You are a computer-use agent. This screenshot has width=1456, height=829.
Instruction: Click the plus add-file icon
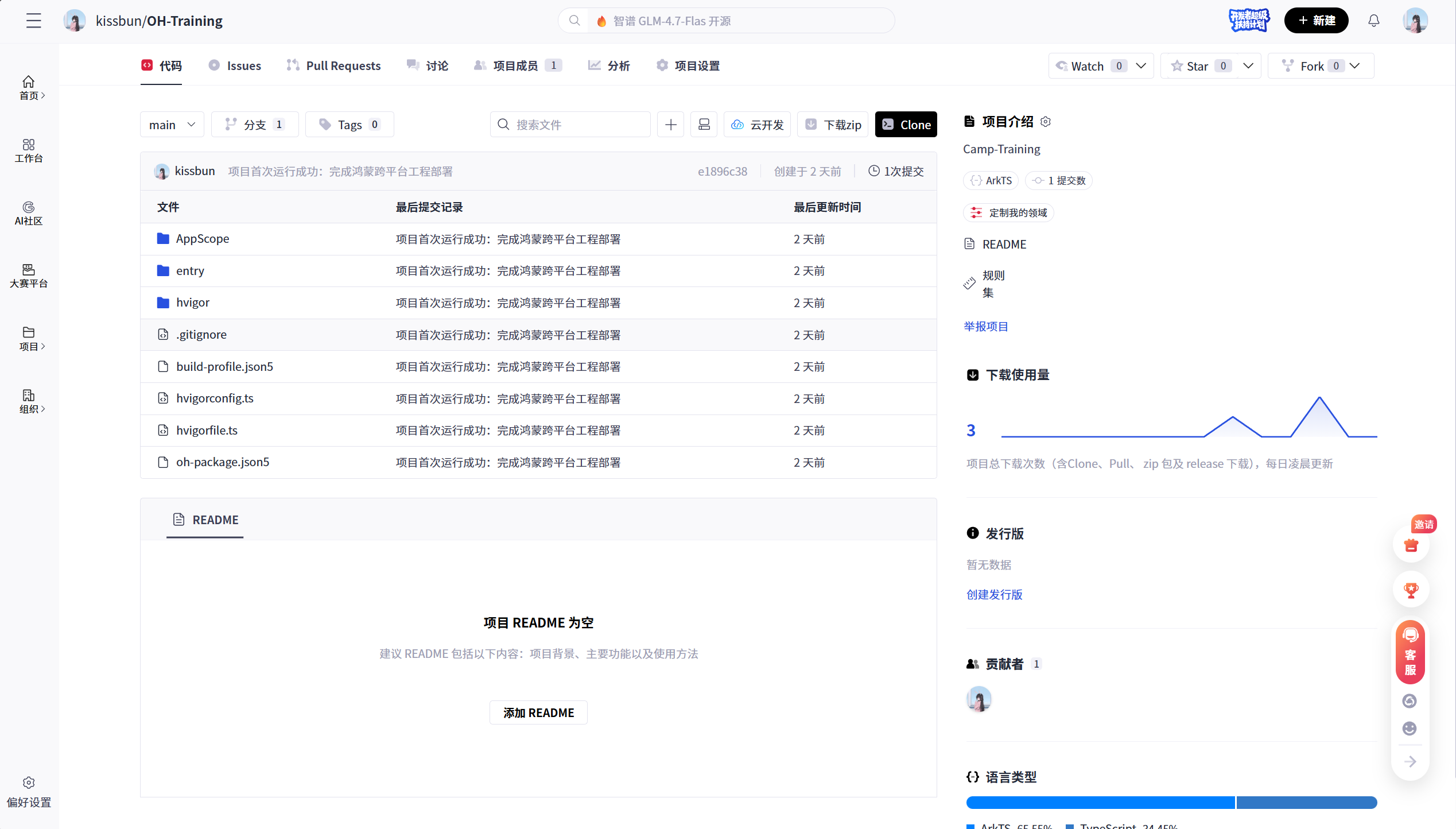[670, 125]
